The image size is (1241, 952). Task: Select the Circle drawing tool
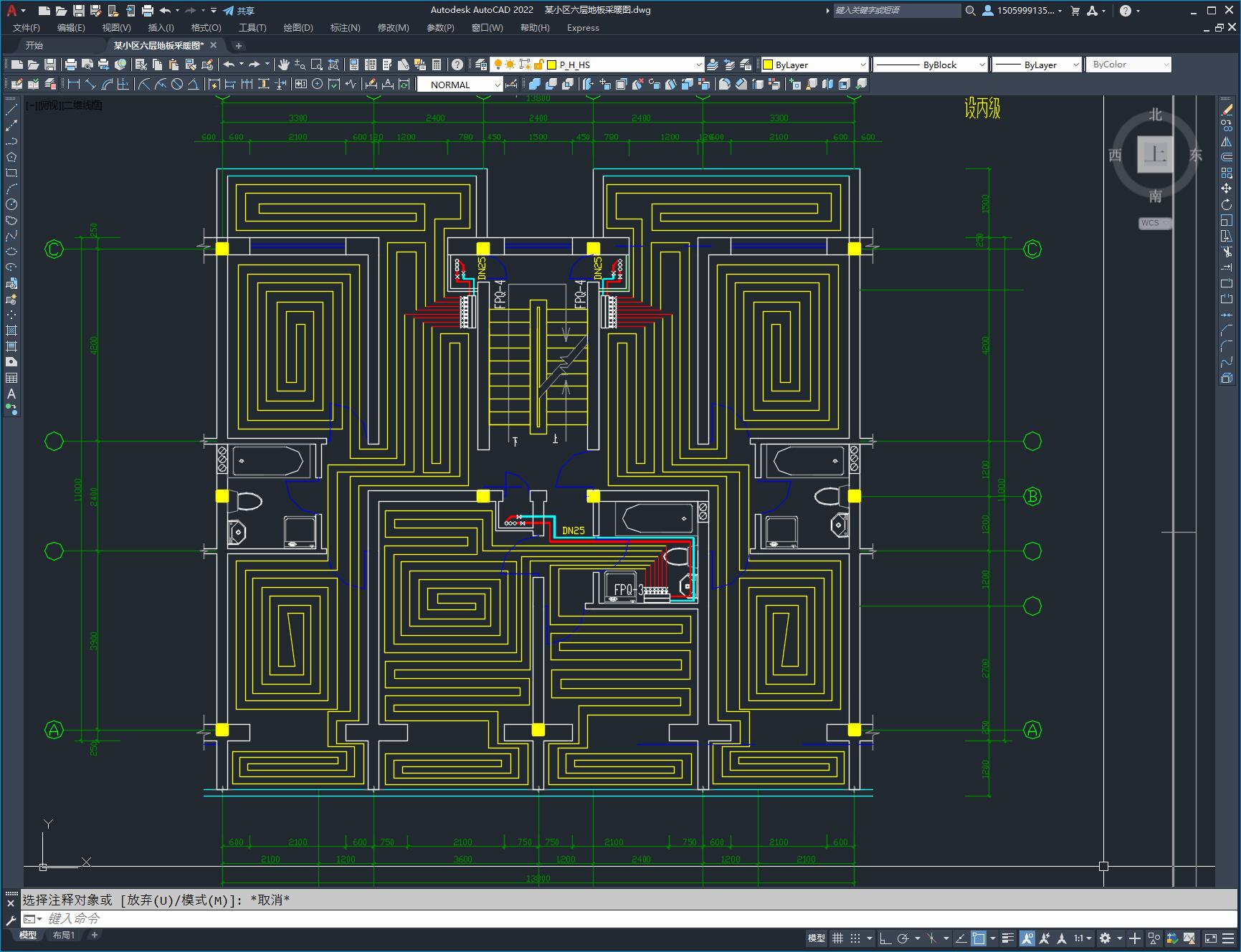(11, 204)
